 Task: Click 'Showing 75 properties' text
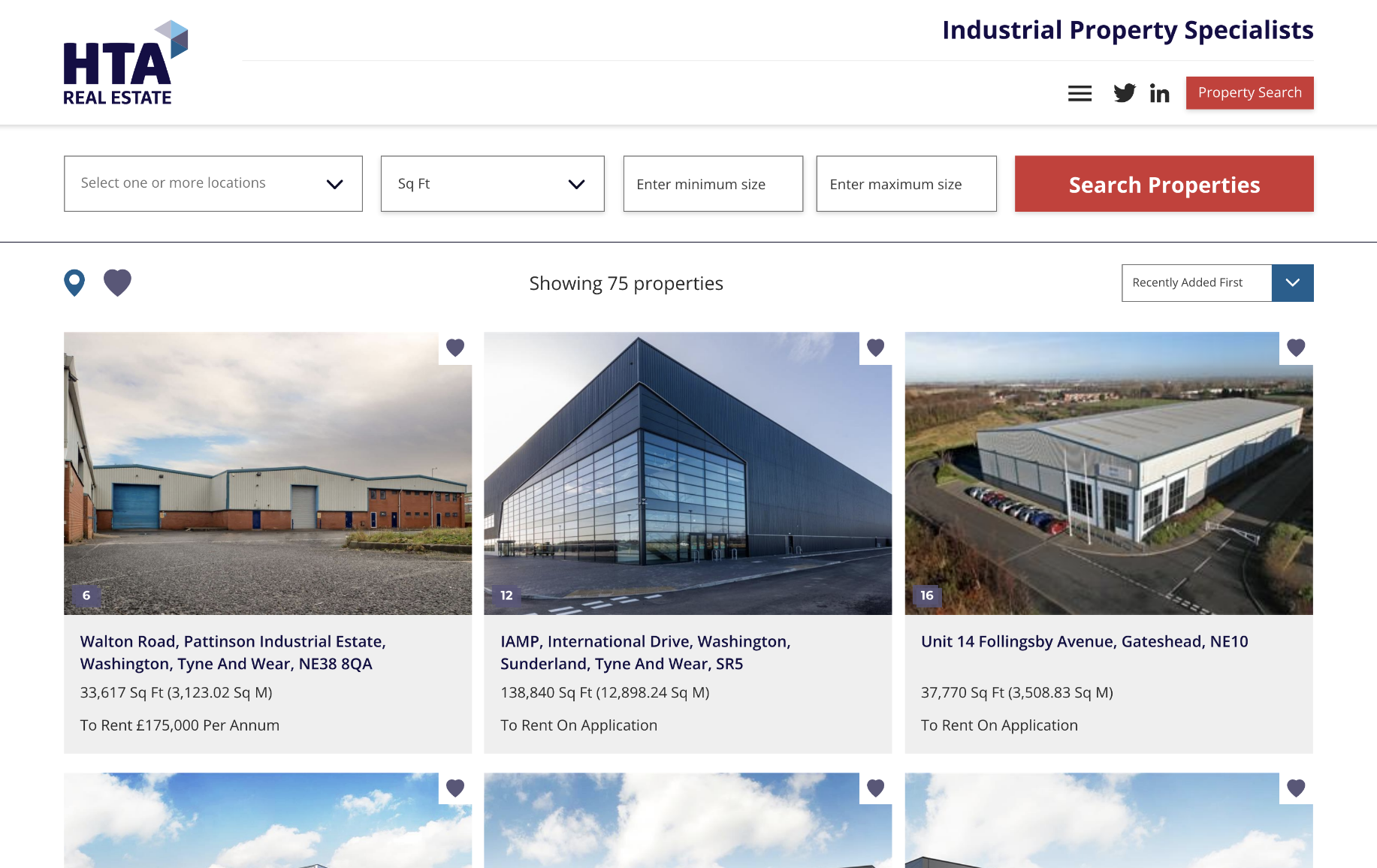(626, 284)
